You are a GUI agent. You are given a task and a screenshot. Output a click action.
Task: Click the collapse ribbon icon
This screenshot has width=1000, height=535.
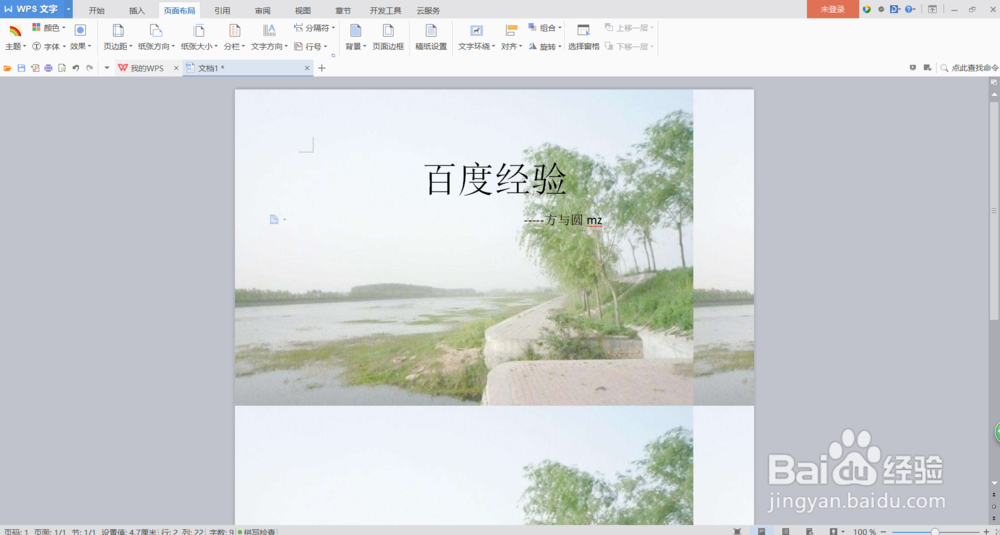tap(932, 10)
